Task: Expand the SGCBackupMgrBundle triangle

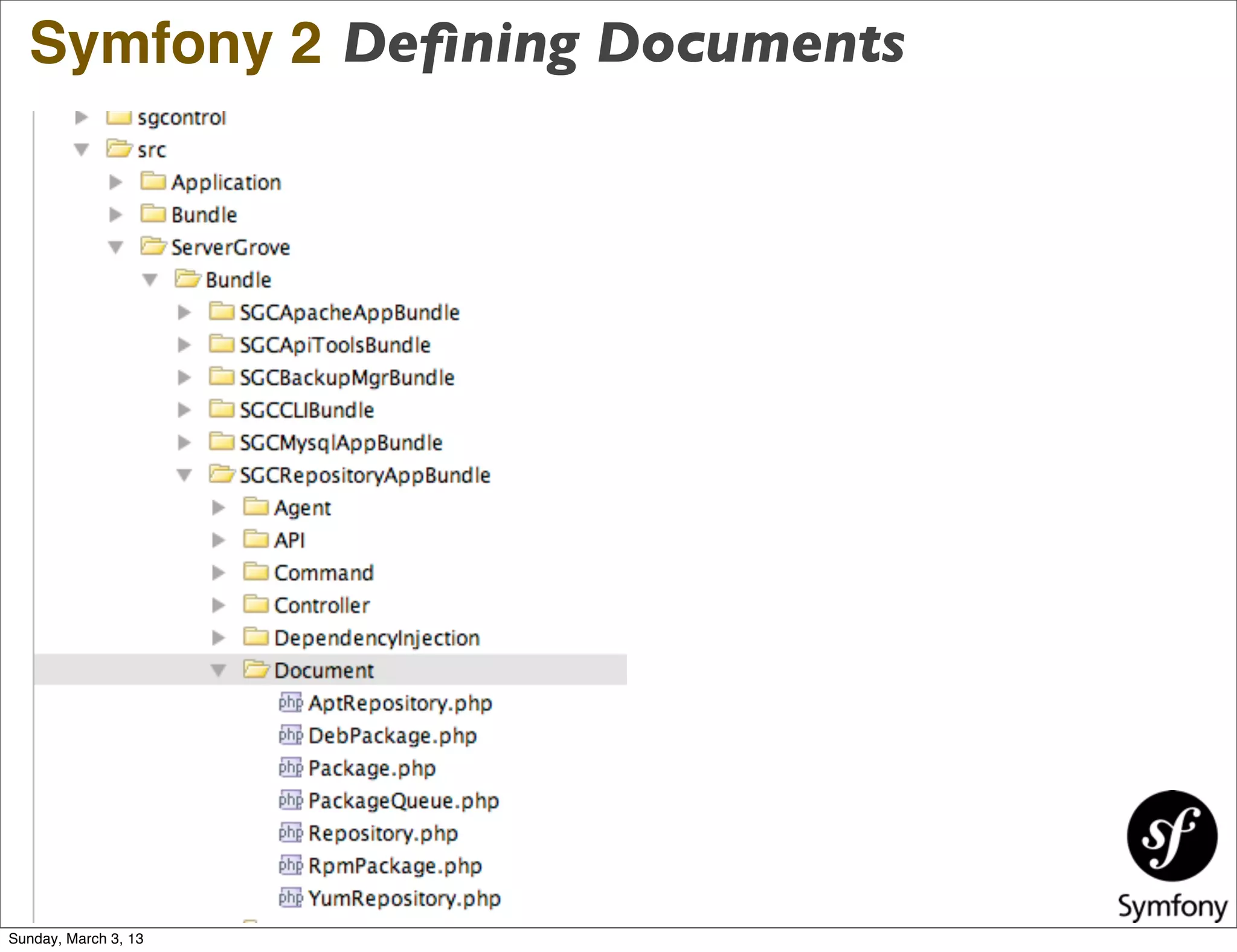Action: click(x=184, y=378)
